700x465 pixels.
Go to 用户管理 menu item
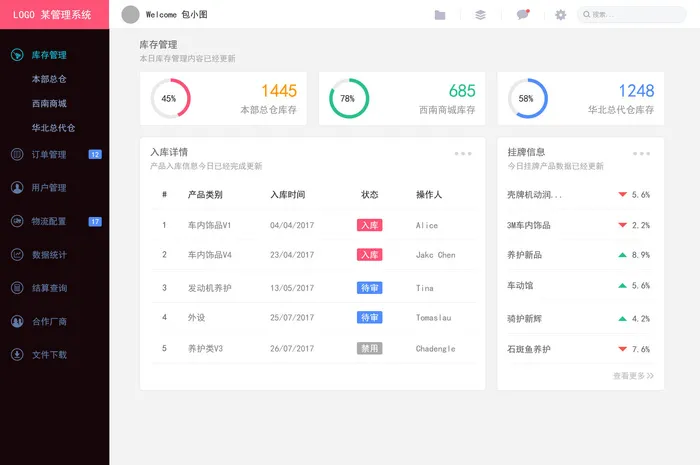pyautogui.click(x=49, y=187)
